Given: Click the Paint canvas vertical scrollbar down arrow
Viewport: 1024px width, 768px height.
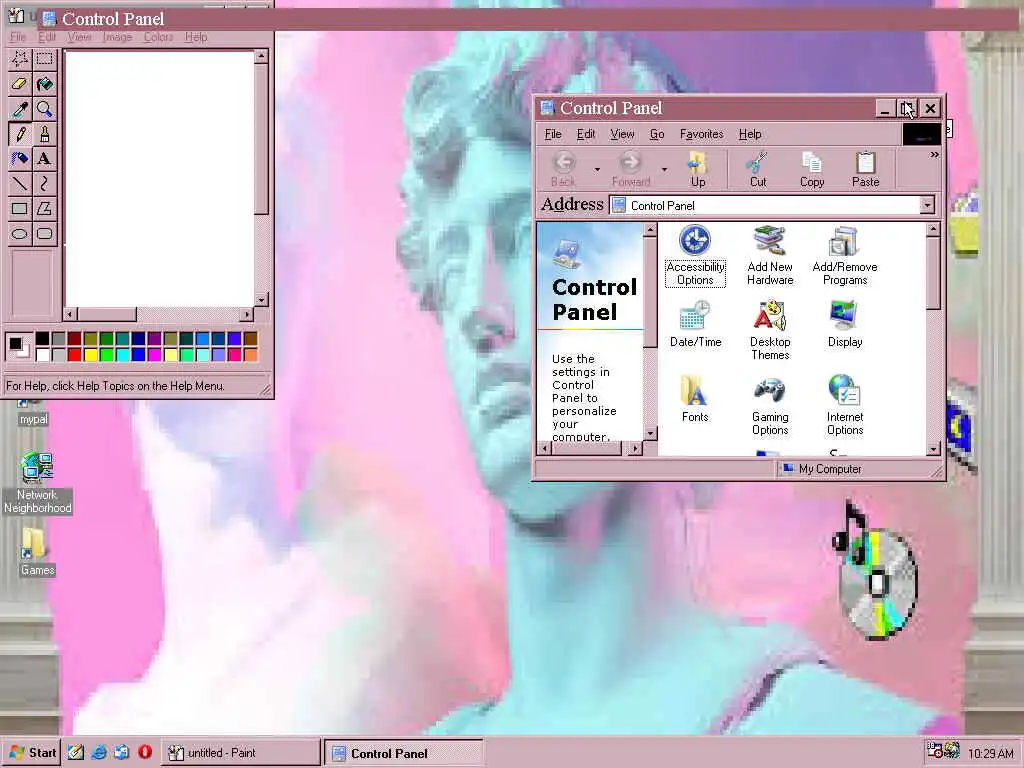Looking at the screenshot, I should tap(261, 300).
